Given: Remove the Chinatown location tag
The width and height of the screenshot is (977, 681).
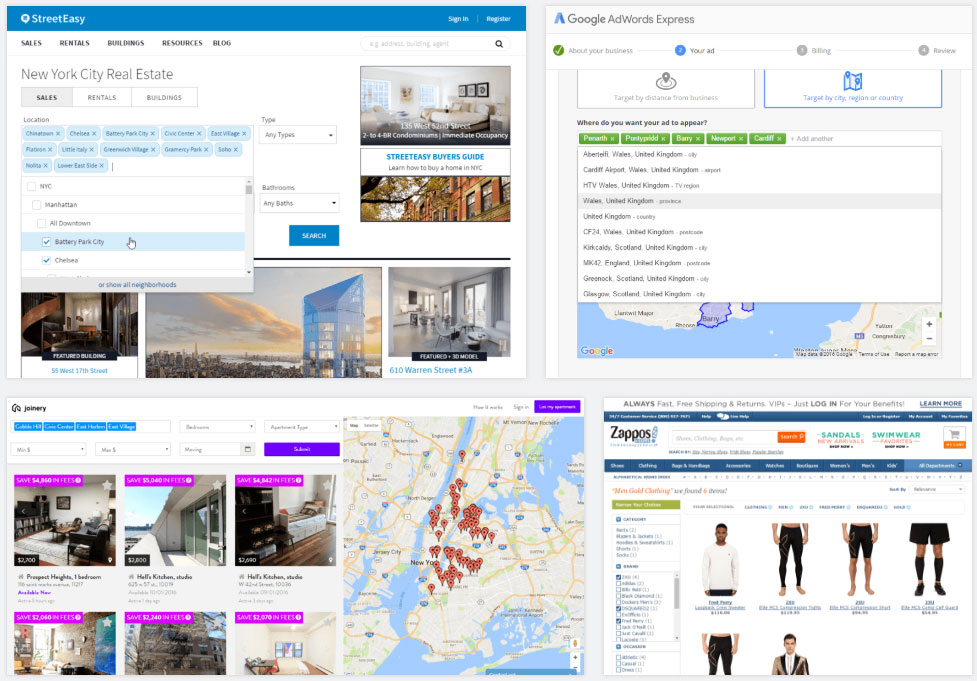Looking at the screenshot, I should pos(58,133).
